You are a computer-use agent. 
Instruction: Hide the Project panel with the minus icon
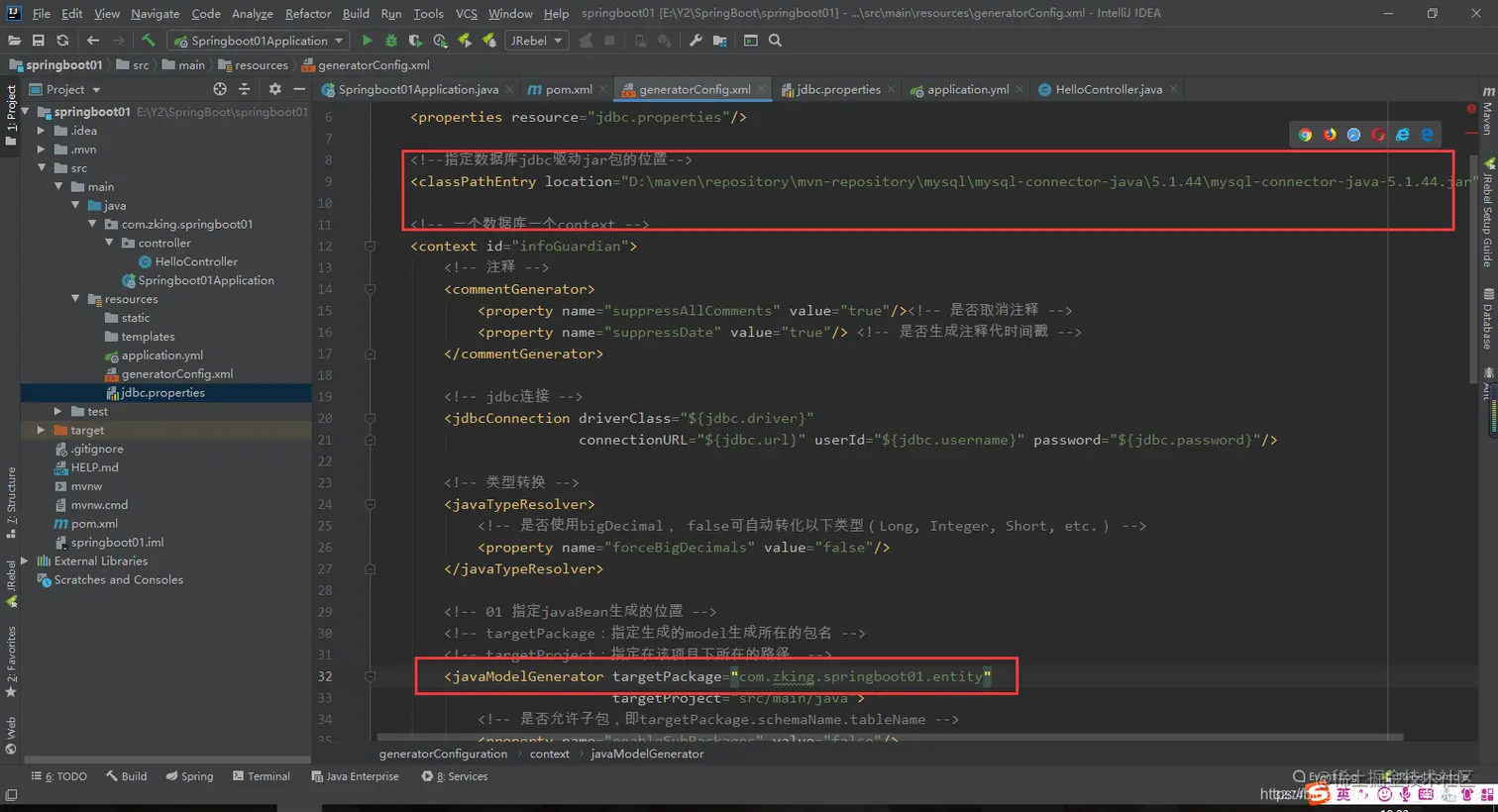[x=299, y=89]
